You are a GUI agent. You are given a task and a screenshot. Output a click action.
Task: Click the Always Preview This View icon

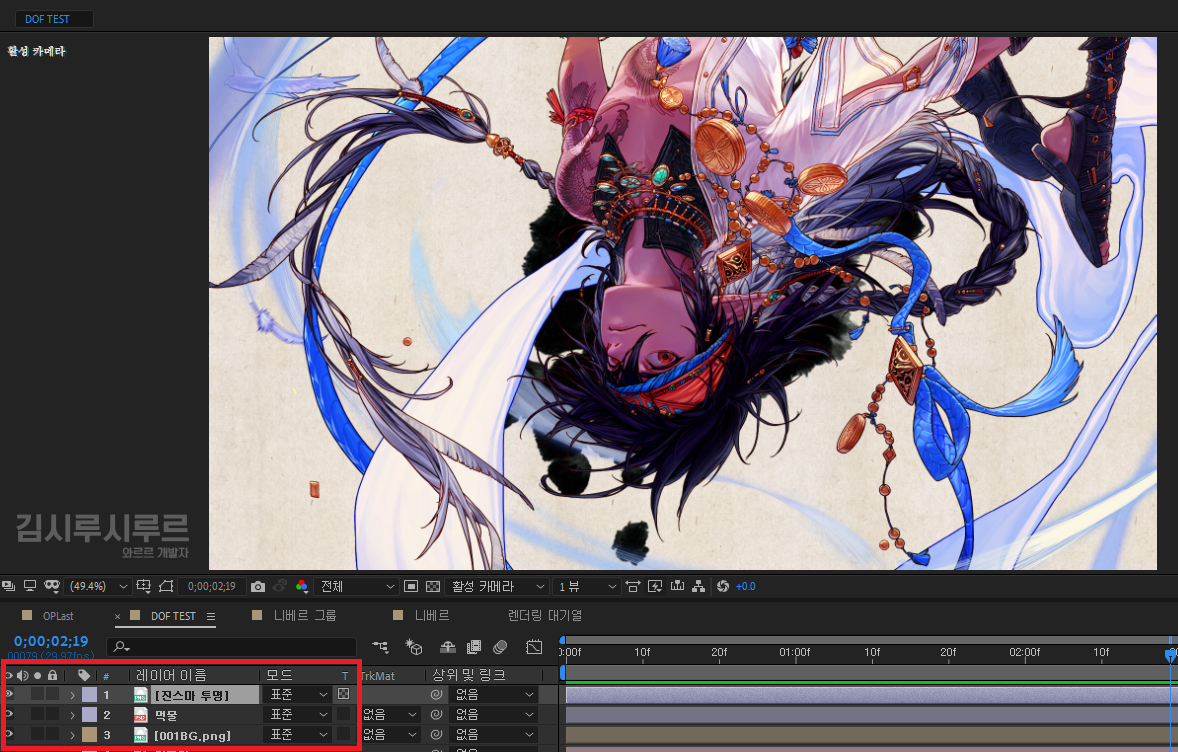[8, 586]
